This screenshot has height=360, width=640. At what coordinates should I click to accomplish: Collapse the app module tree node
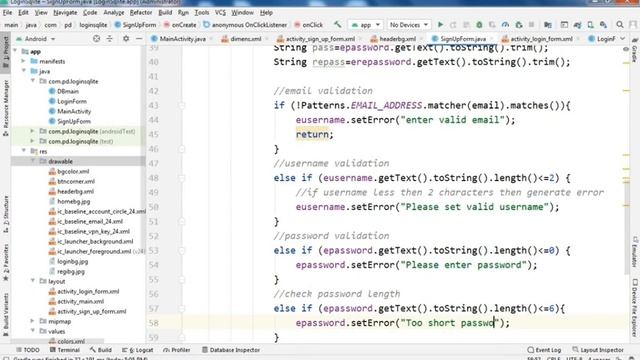pyautogui.click(x=16, y=51)
